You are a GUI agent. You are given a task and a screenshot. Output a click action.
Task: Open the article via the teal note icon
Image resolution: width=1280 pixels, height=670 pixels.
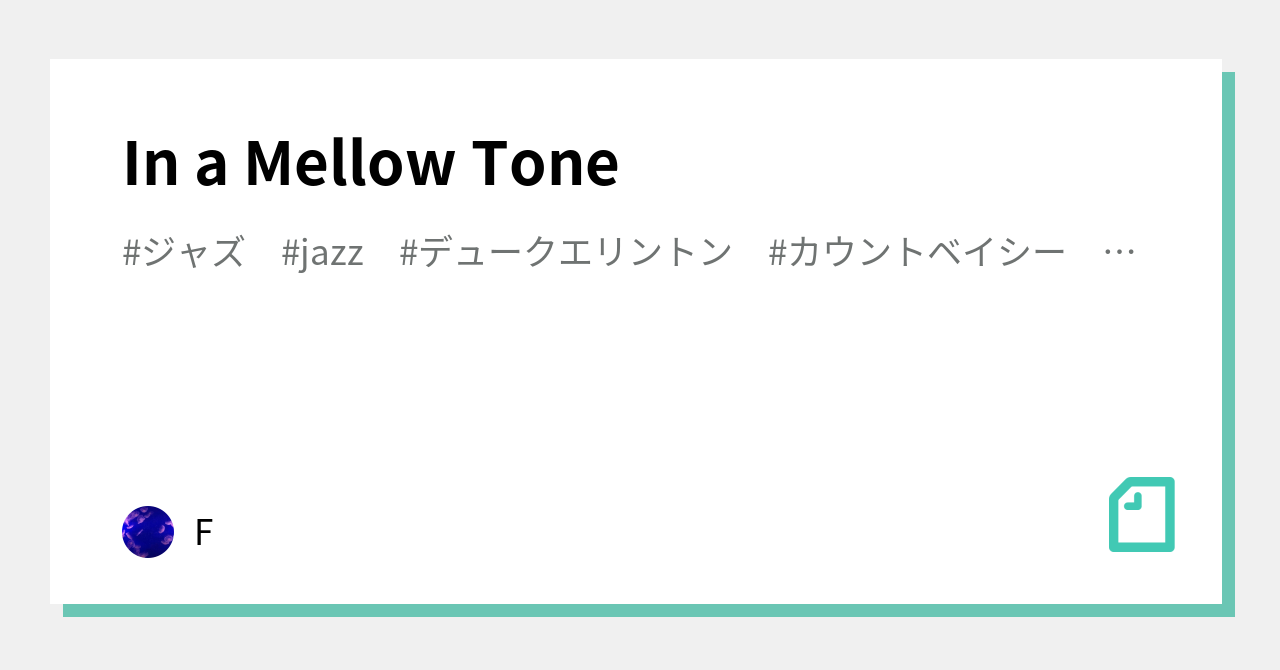click(1141, 516)
